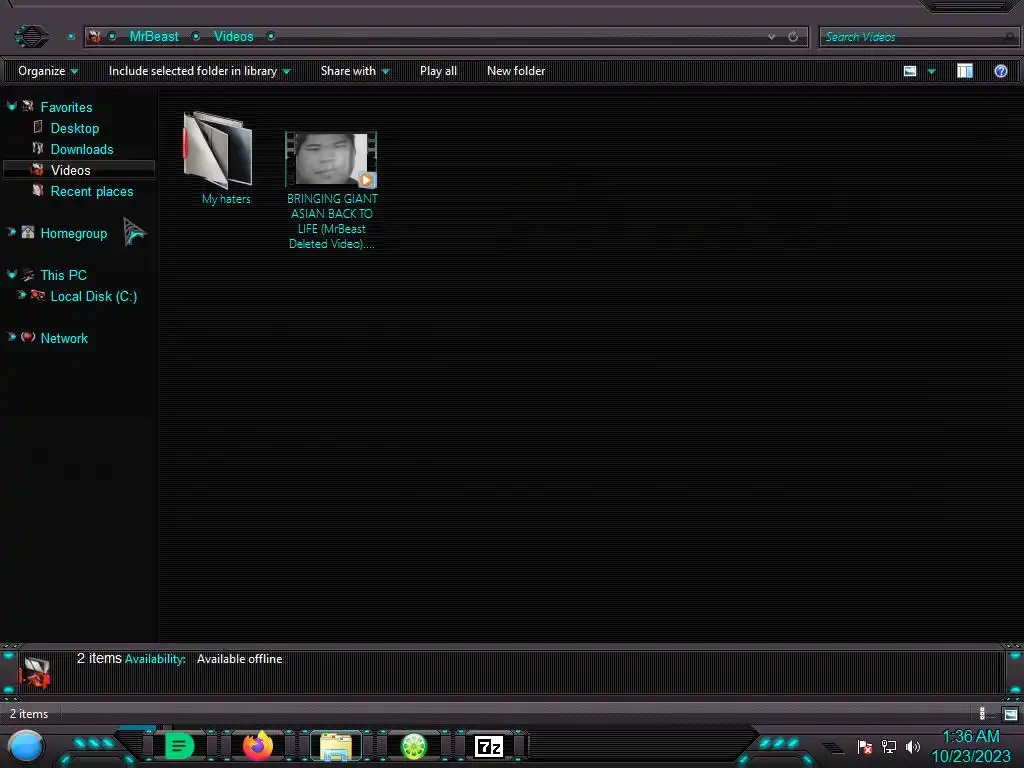The height and width of the screenshot is (768, 1024).
Task: Open address bar history dropdown
Action: [771, 37]
